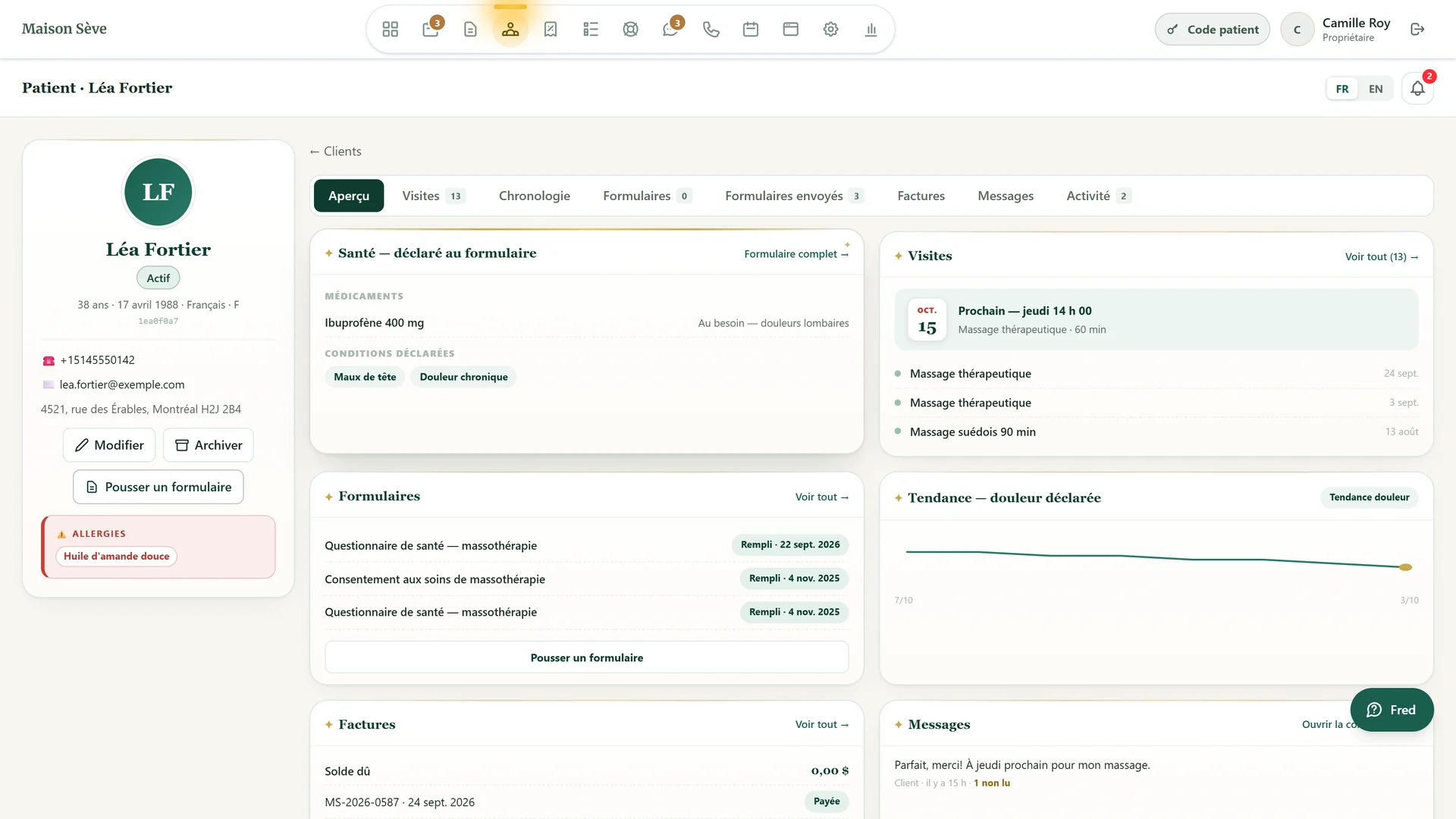Open the receipt percent icon
Image resolution: width=1456 pixels, height=819 pixels.
point(551,30)
